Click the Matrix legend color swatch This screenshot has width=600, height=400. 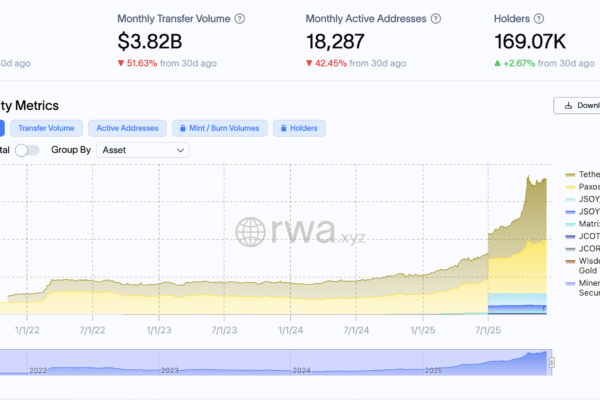(x=570, y=224)
